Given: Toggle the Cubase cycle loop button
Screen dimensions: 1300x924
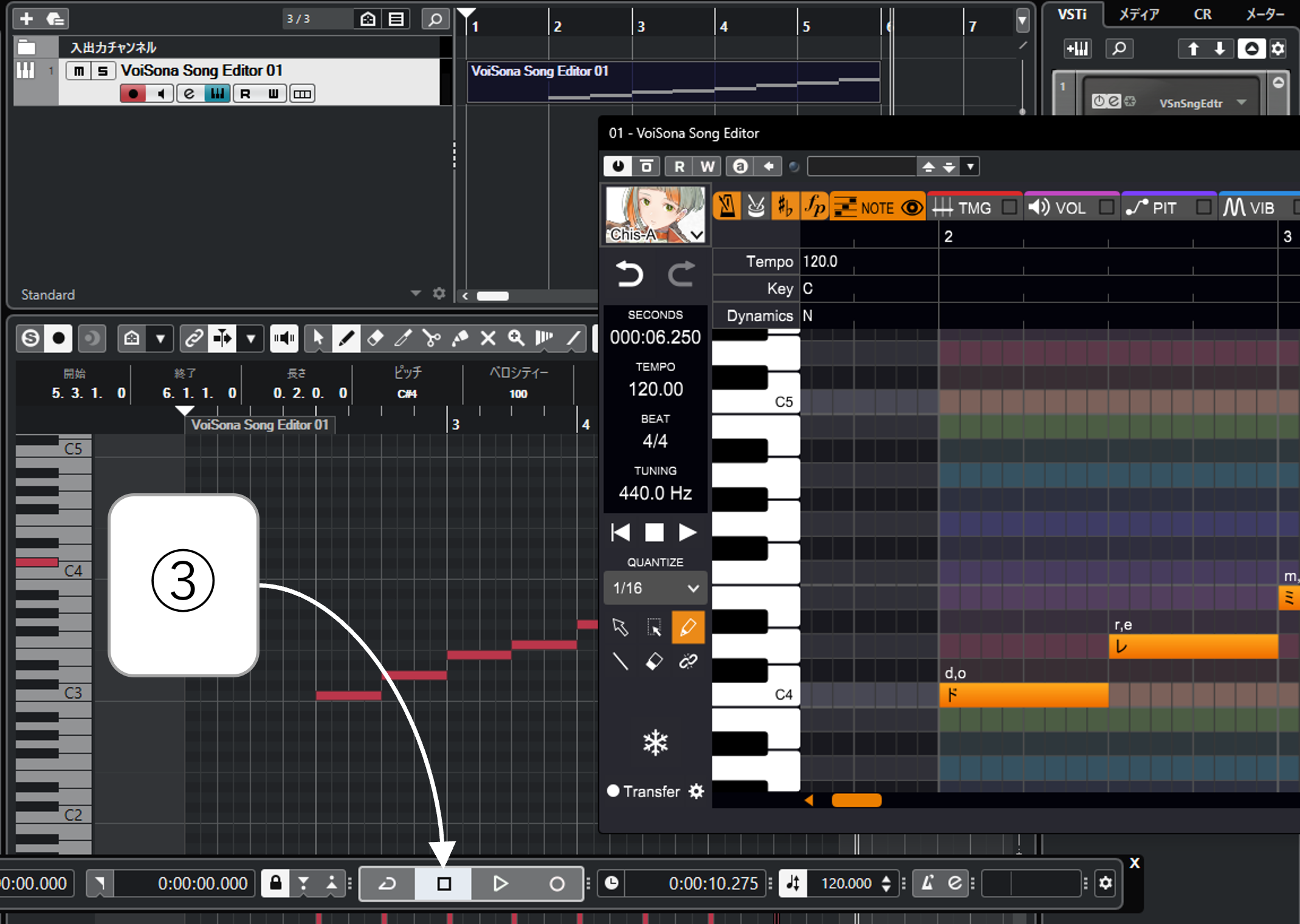Looking at the screenshot, I should pyautogui.click(x=388, y=883).
